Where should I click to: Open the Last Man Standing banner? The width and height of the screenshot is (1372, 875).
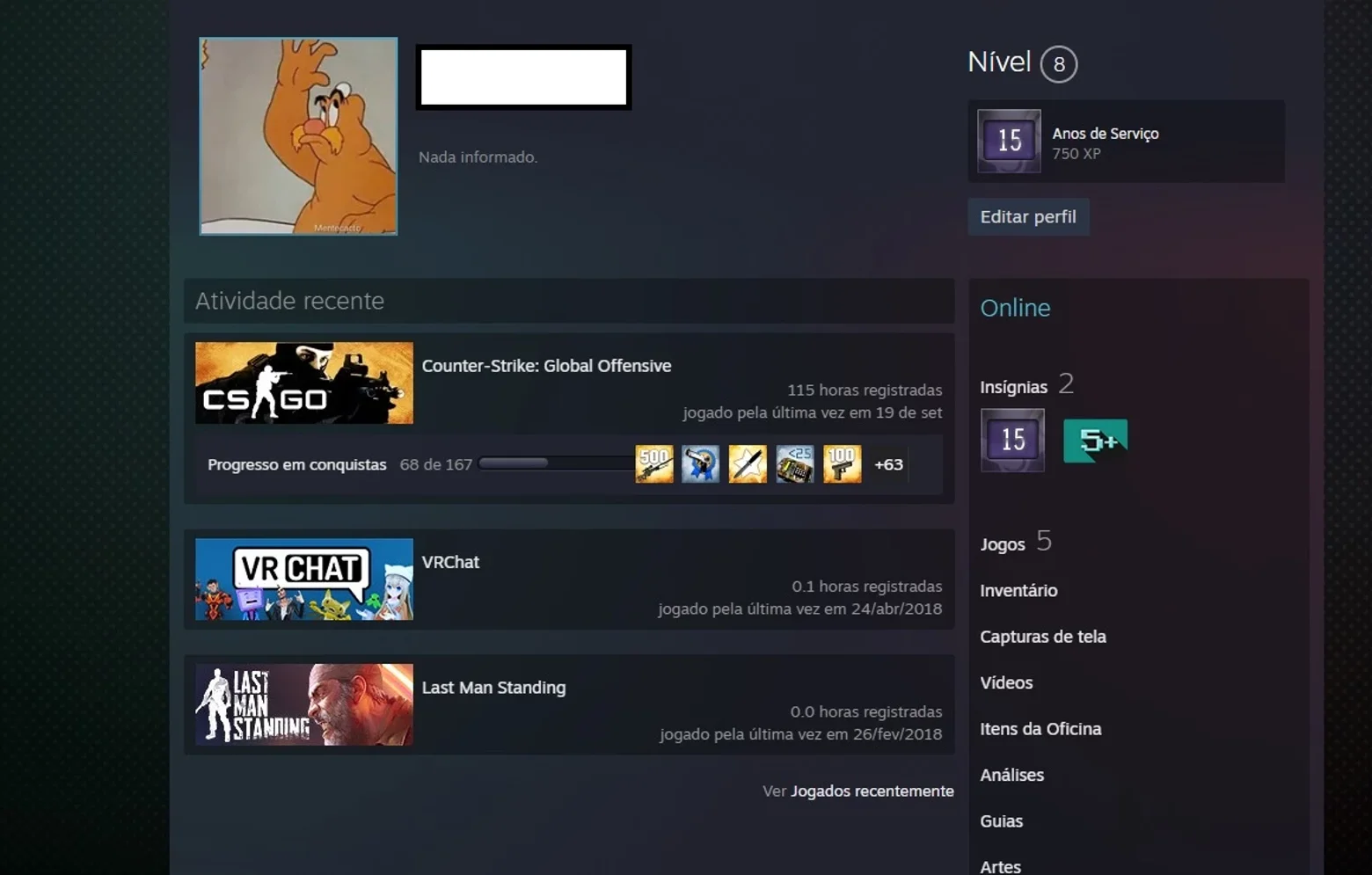point(304,704)
